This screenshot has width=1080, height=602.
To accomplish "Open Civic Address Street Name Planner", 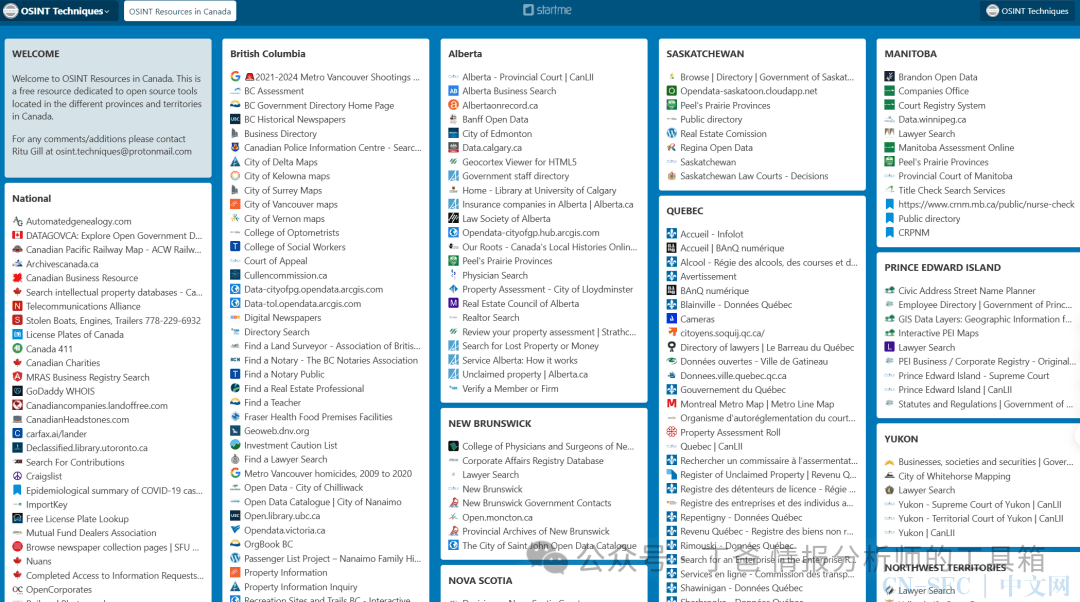I will pos(966,291).
